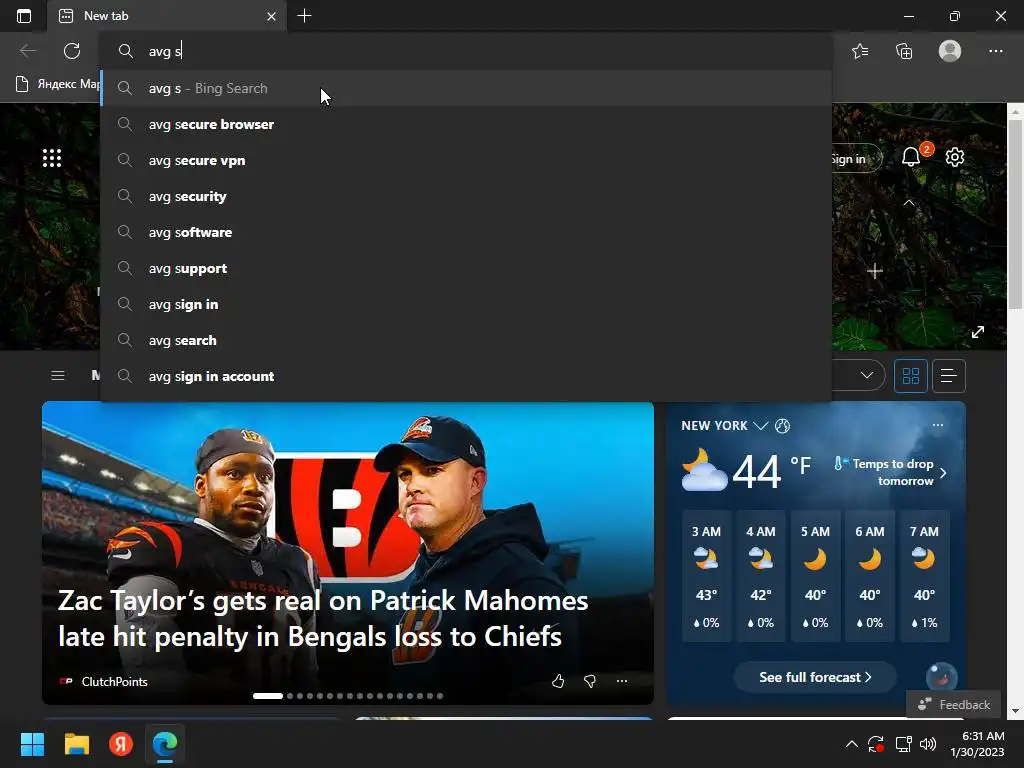Screen dimensions: 1024x768
Task: Open the feed hamburger menu
Action: coord(57,376)
